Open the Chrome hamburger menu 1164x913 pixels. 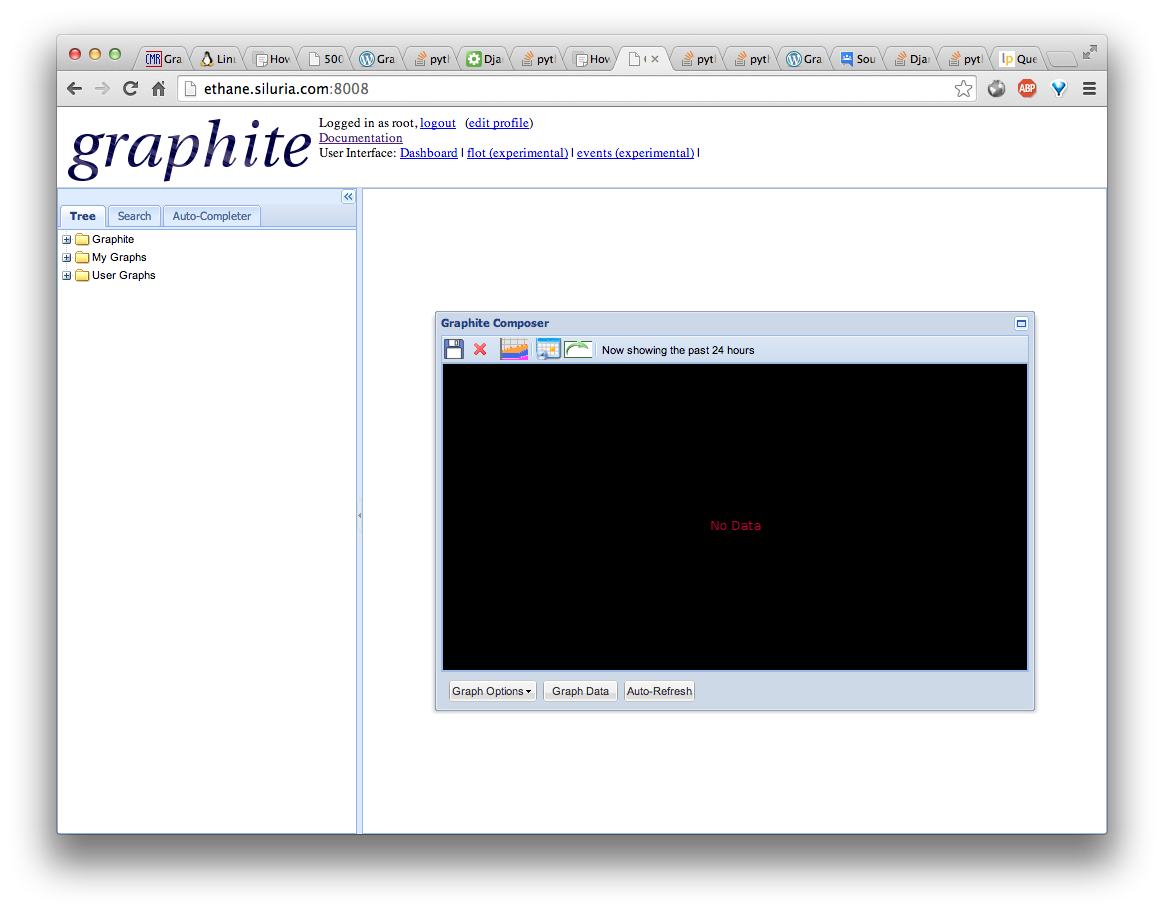(x=1089, y=89)
